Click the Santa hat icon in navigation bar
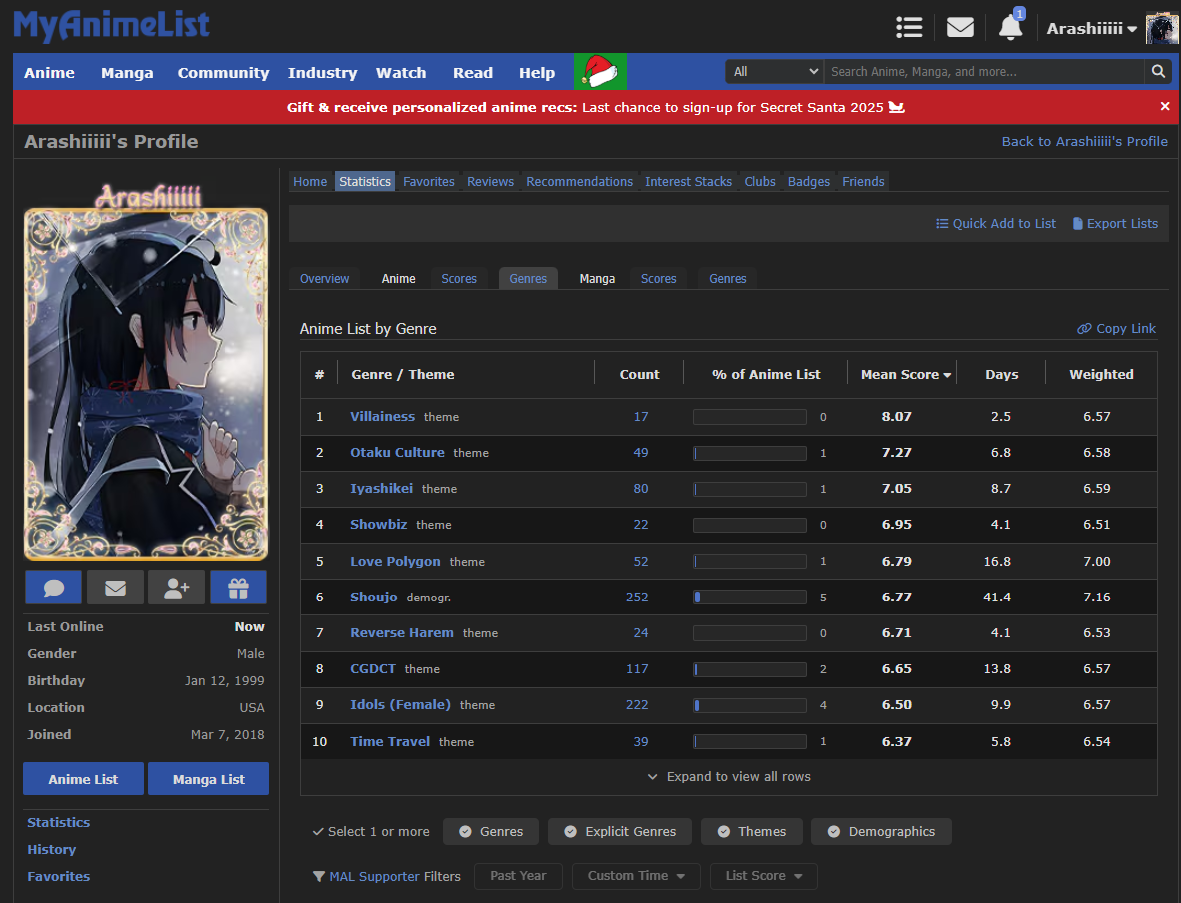 point(600,72)
